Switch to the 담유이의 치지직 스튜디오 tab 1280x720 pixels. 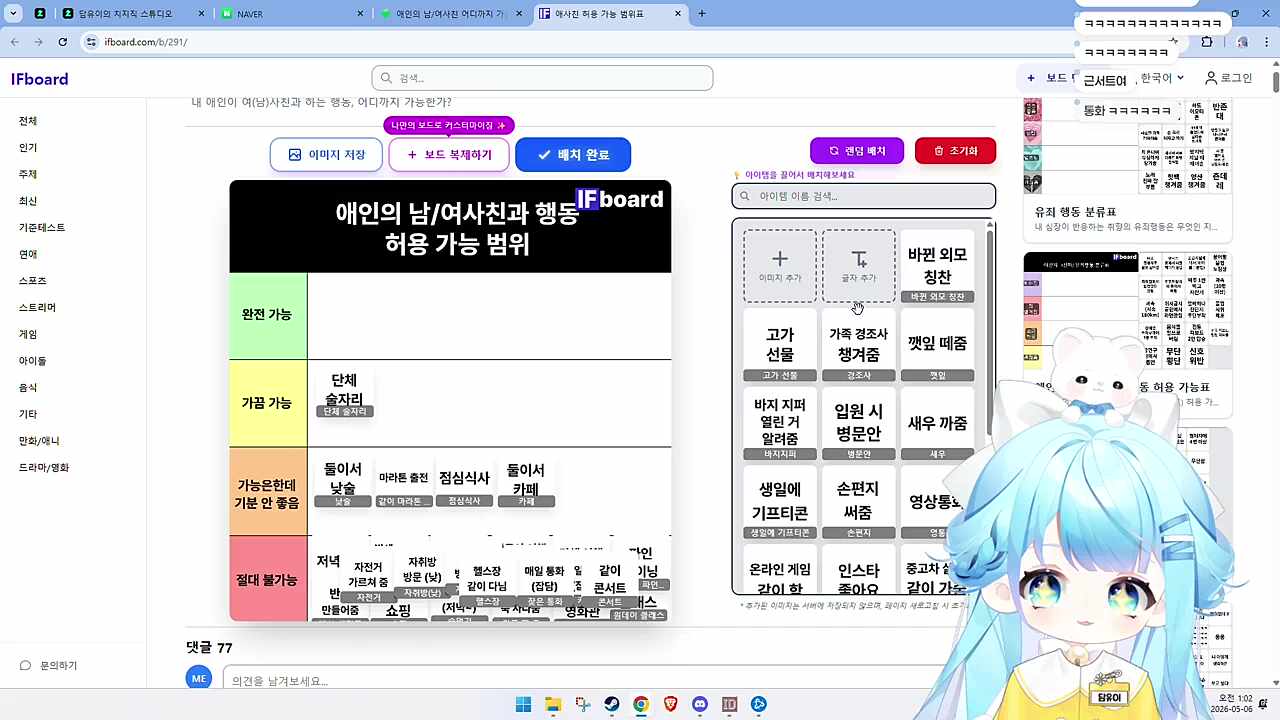(x=130, y=14)
